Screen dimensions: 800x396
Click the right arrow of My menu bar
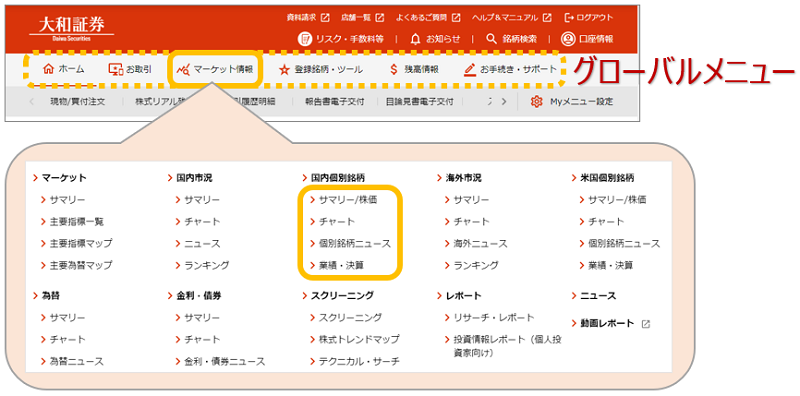(x=504, y=102)
